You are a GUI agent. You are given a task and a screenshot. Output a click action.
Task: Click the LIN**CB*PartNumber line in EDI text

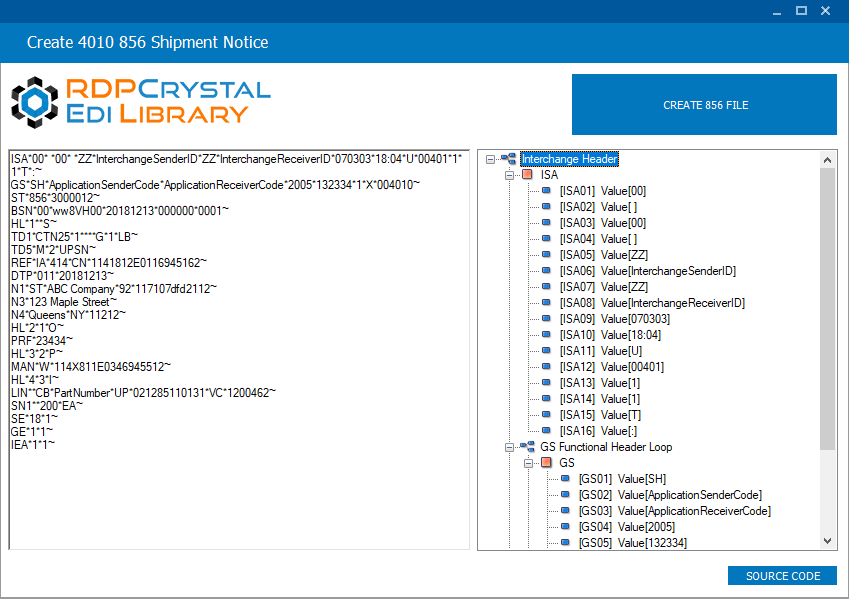point(143,393)
